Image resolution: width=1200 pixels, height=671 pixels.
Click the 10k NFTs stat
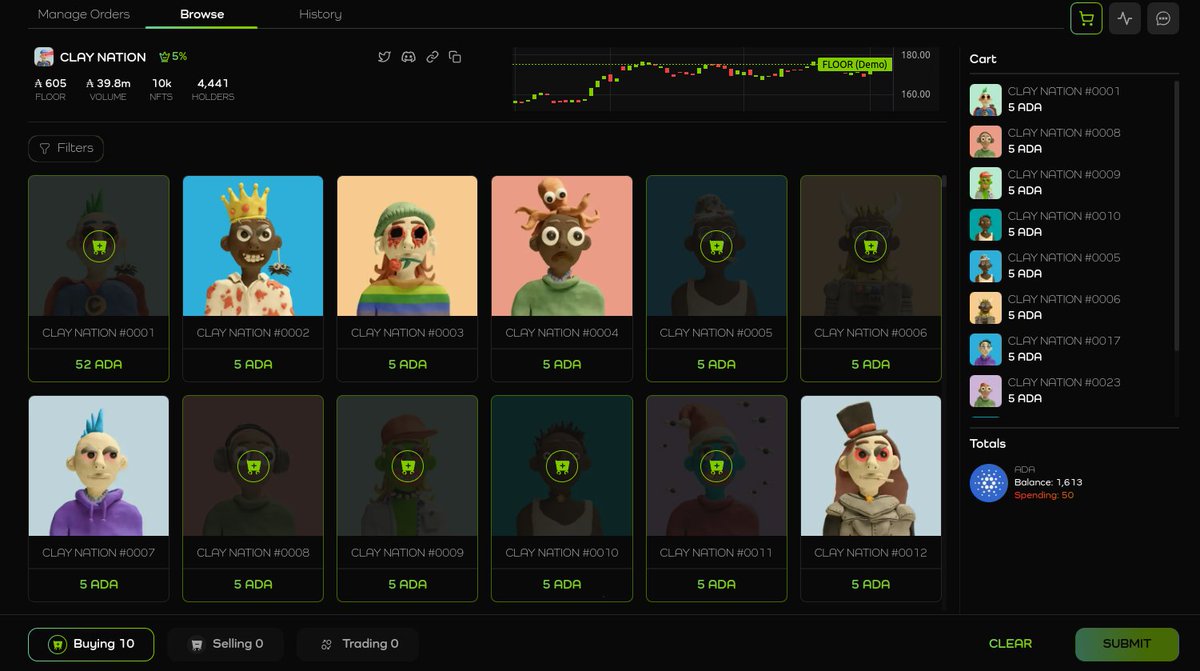(x=161, y=83)
